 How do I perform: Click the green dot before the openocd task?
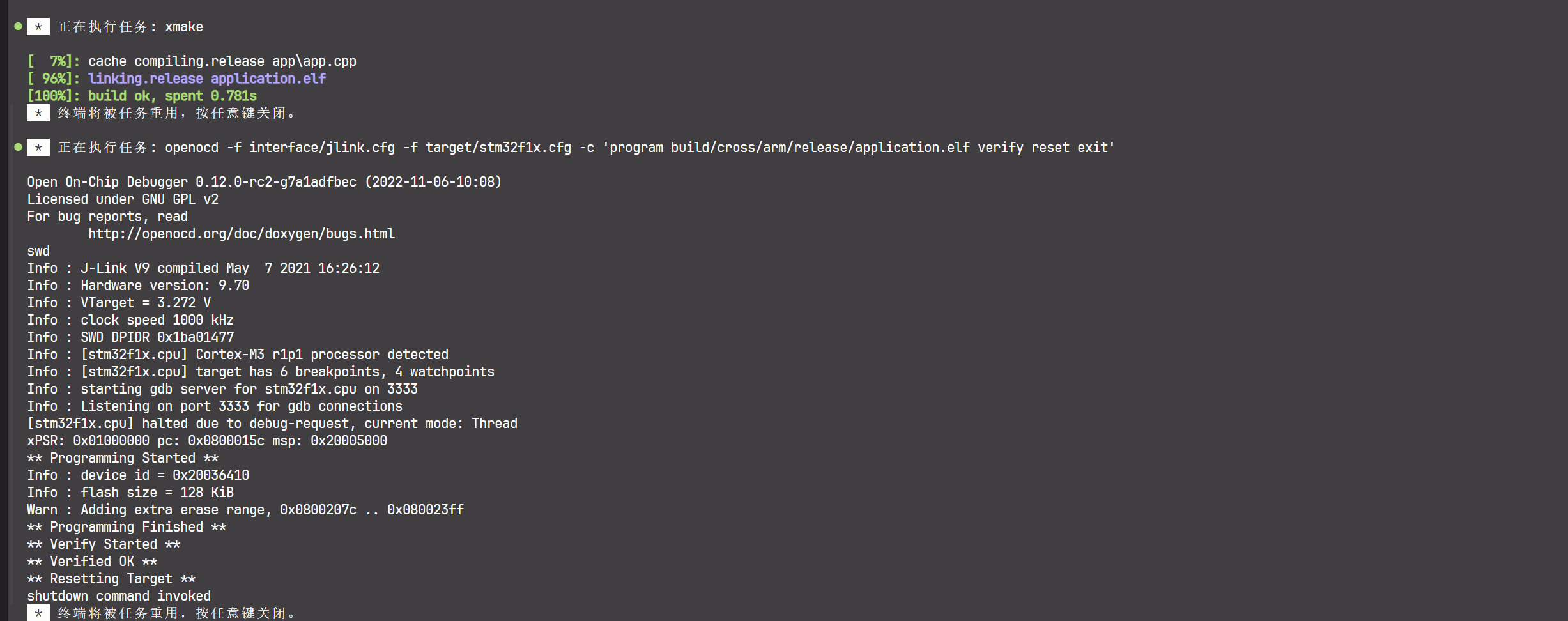point(18,147)
